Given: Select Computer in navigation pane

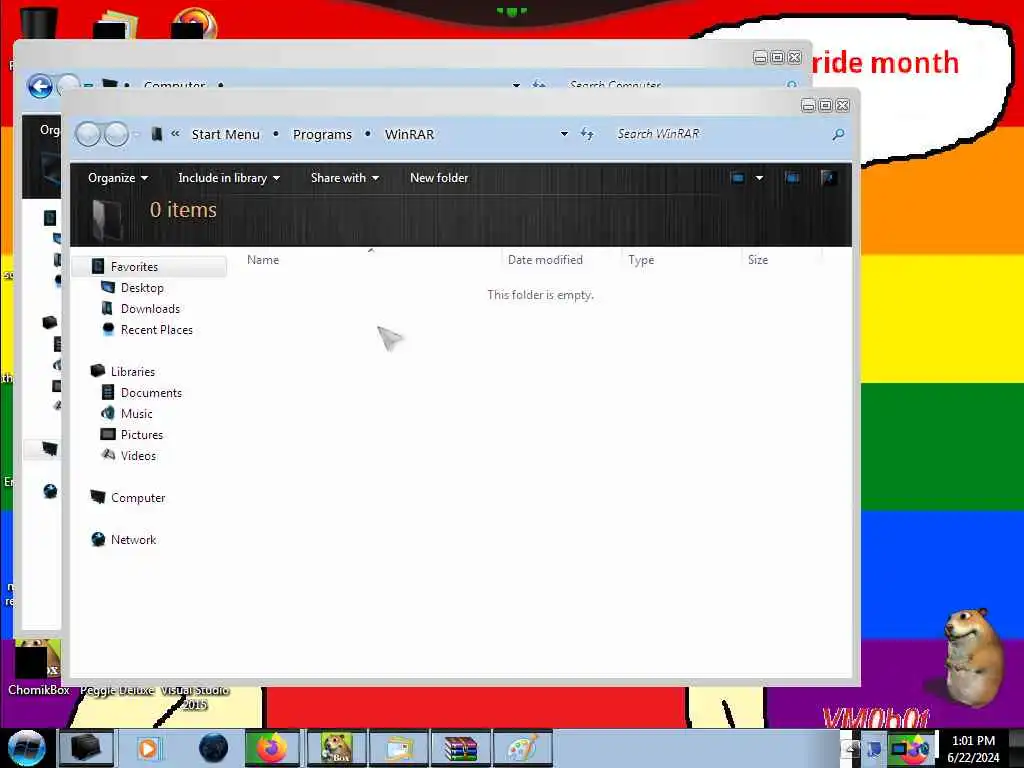Looking at the screenshot, I should pos(137,498).
